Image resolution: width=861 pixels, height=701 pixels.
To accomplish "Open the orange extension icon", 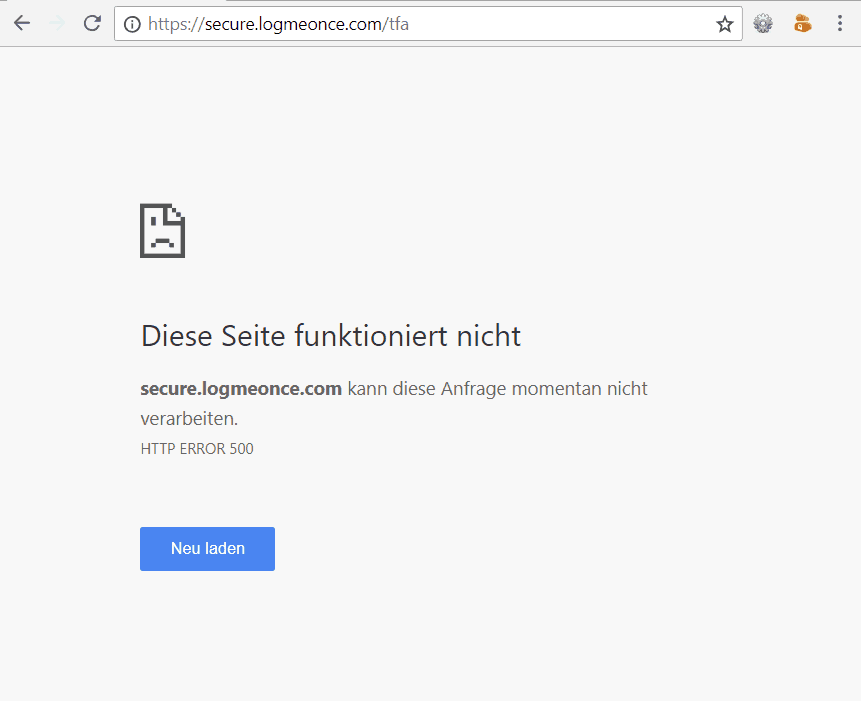I will pyautogui.click(x=803, y=24).
